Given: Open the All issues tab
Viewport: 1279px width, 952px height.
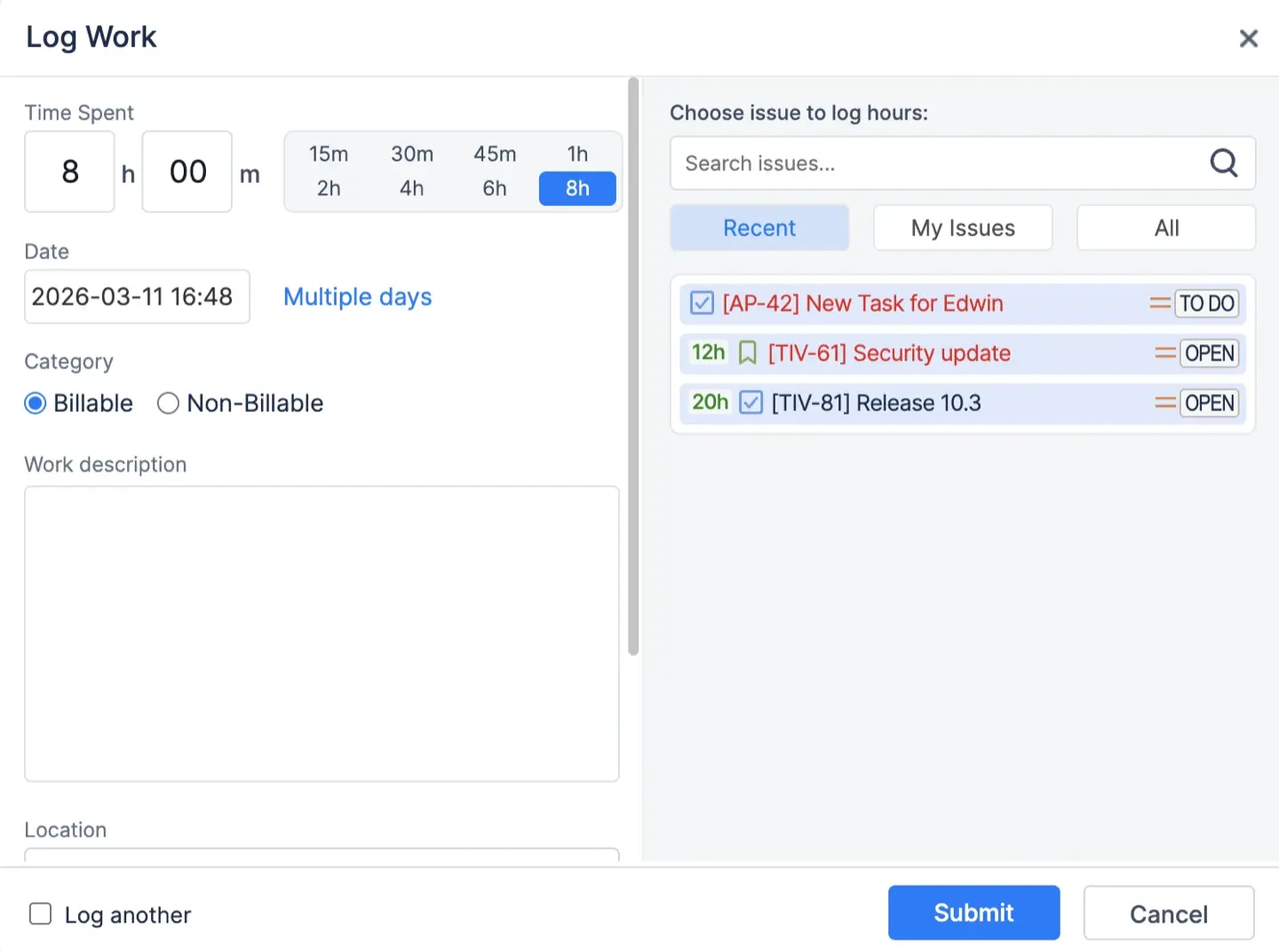Looking at the screenshot, I should (1165, 227).
